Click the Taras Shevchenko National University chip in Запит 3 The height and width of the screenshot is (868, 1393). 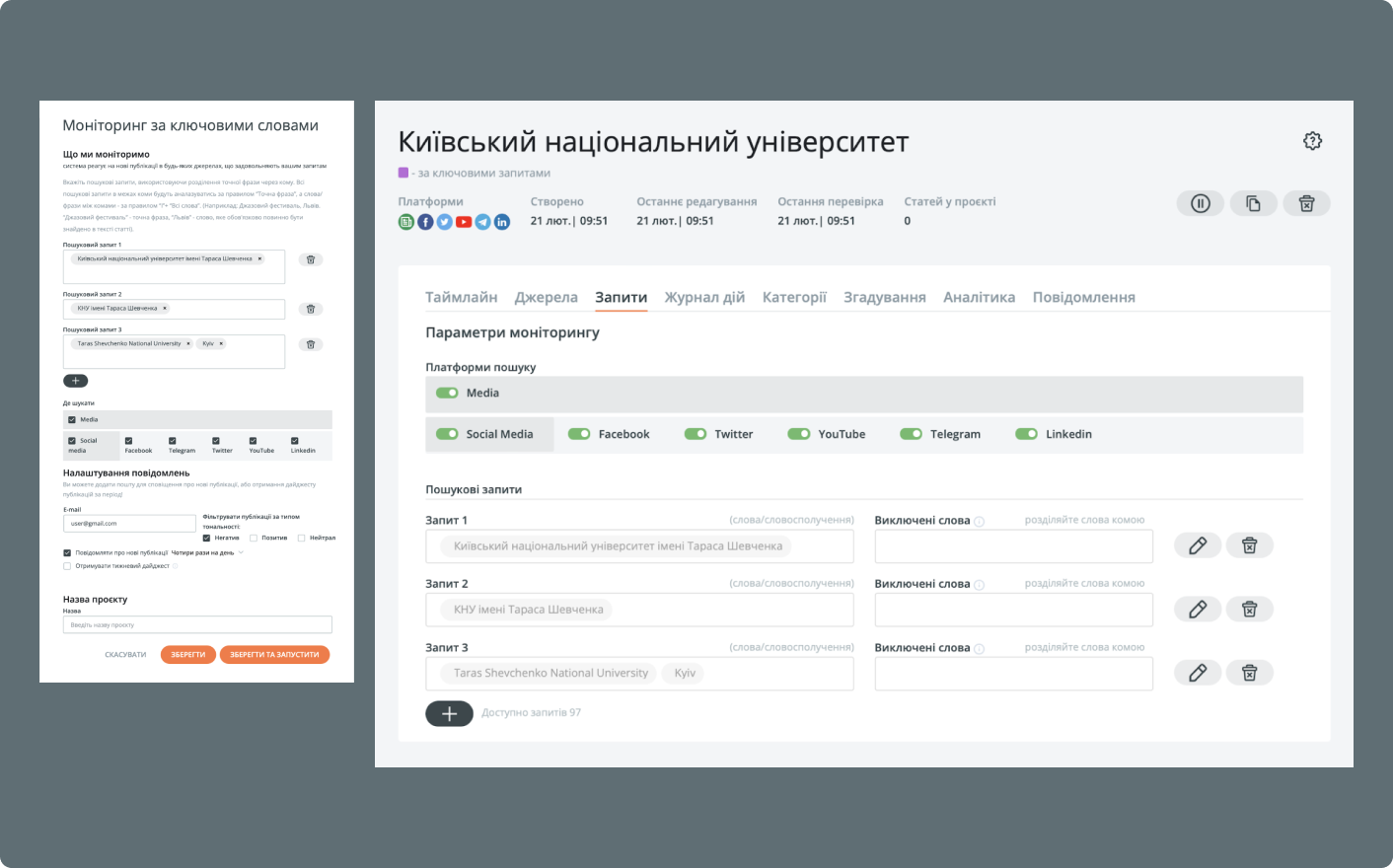(x=550, y=673)
